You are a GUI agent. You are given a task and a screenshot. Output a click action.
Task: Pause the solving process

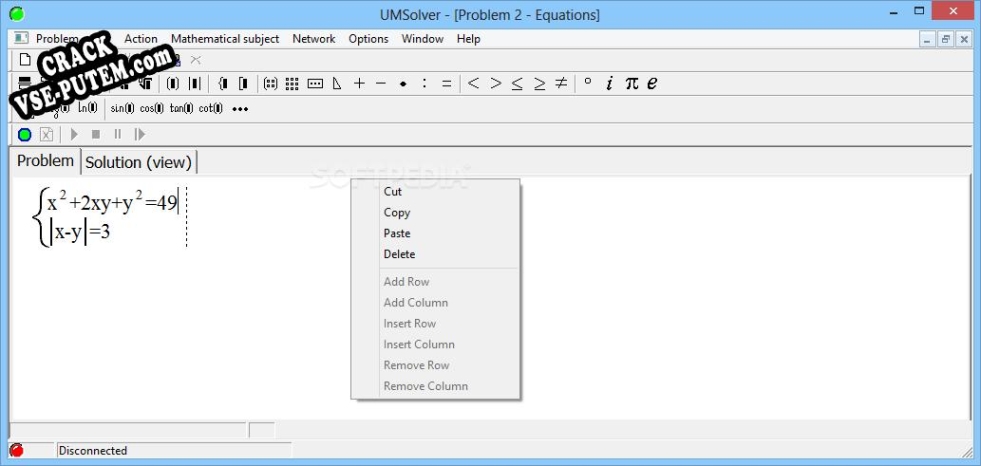coord(118,134)
